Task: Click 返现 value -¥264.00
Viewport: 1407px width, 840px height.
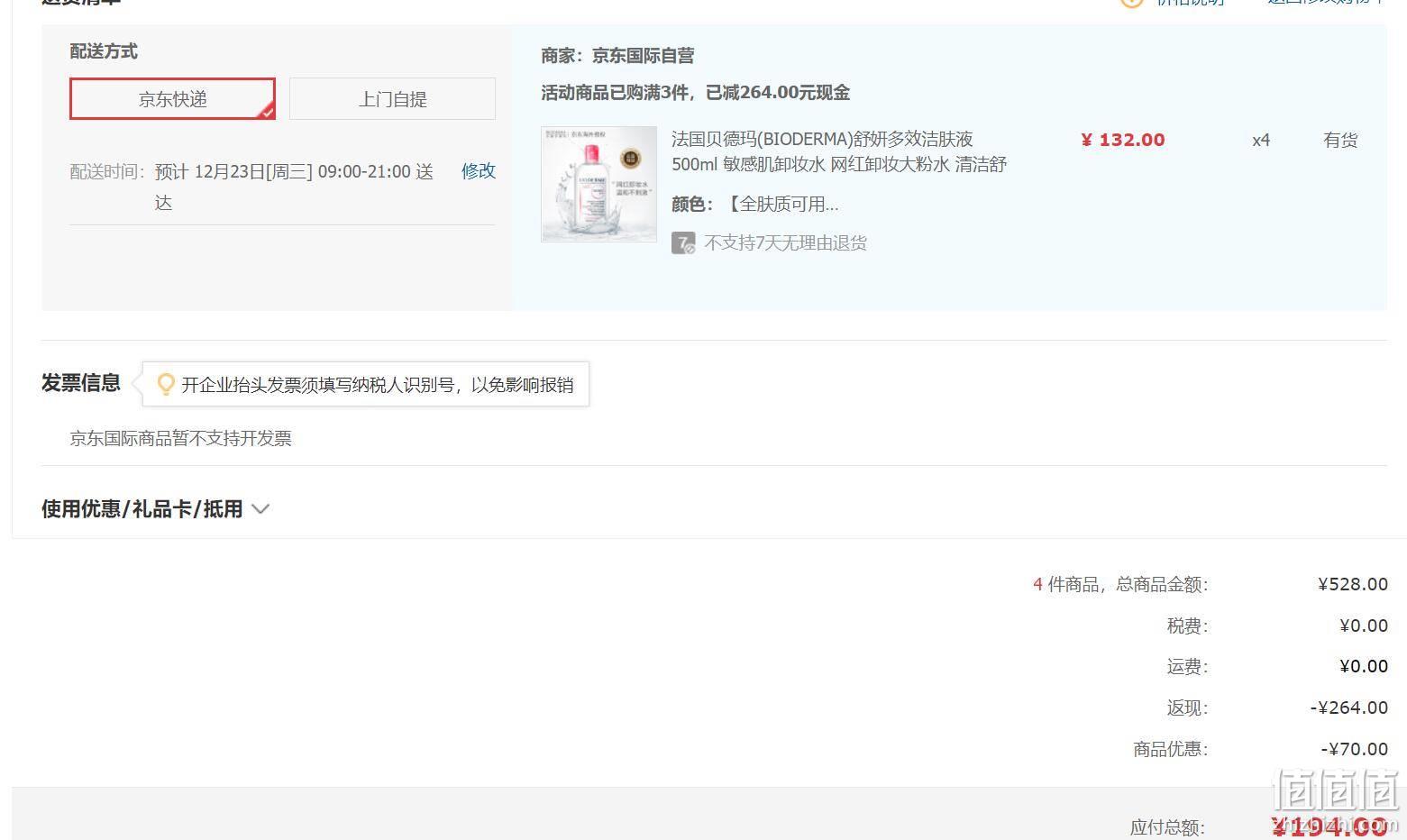Action: click(1349, 708)
